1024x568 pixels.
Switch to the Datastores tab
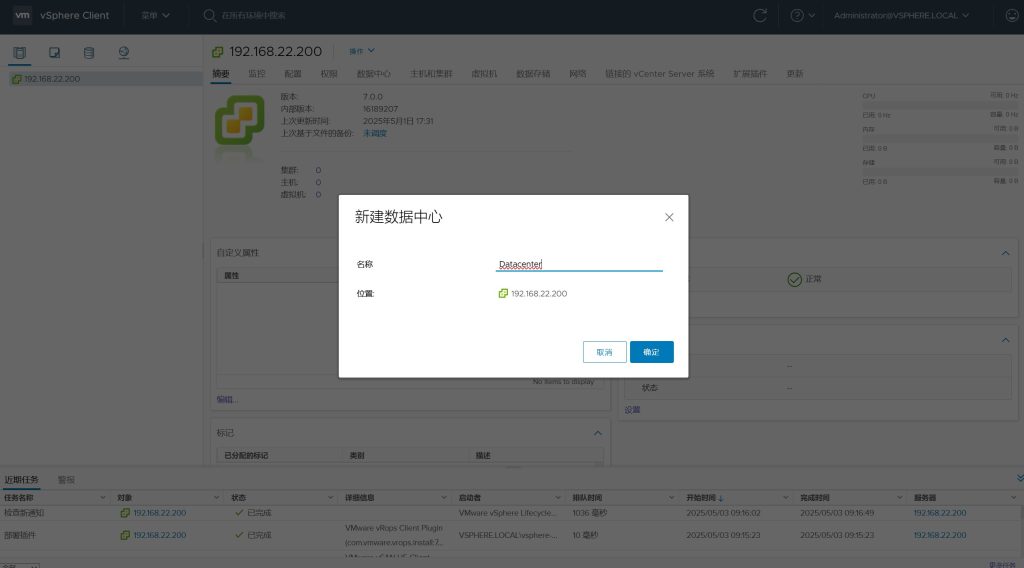533,74
